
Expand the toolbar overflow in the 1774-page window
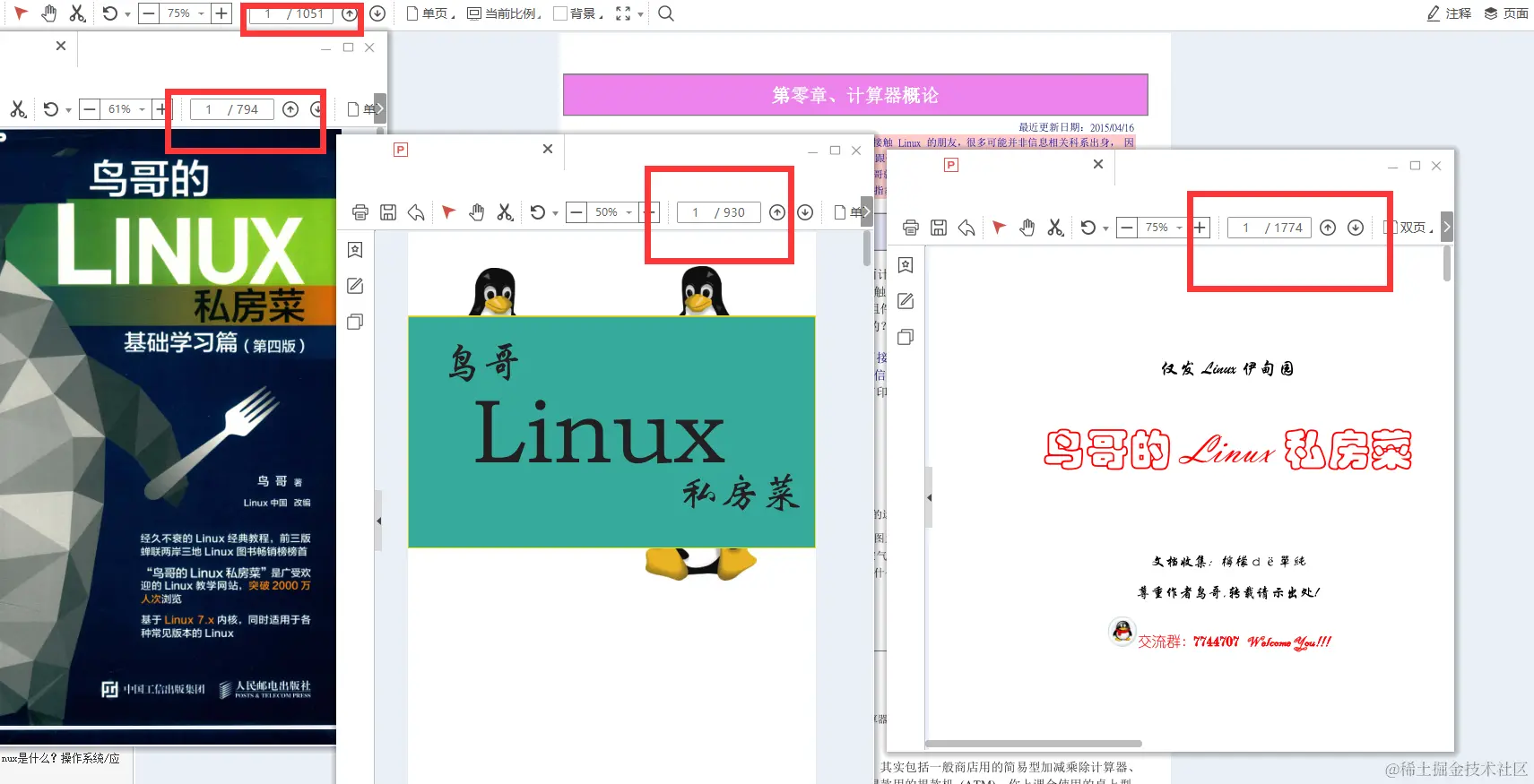1447,227
